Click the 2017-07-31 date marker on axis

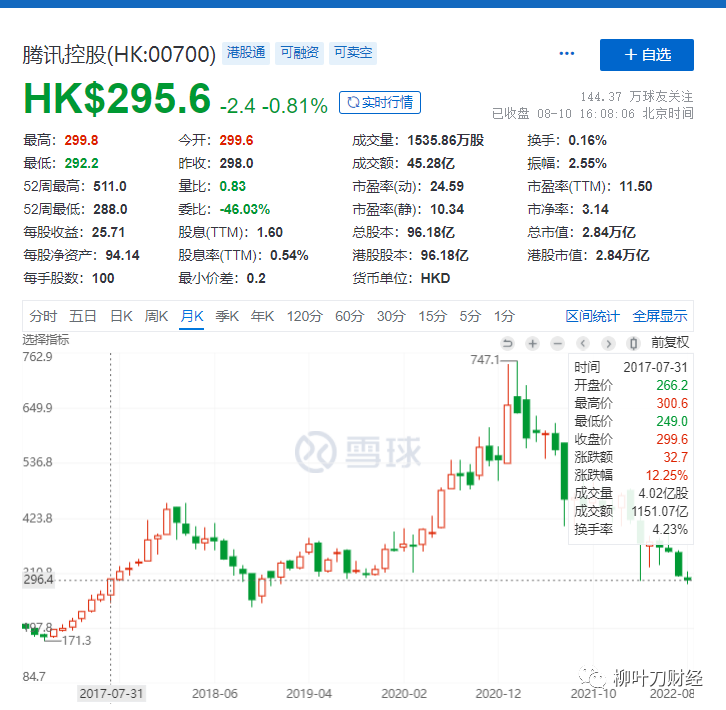pos(111,693)
